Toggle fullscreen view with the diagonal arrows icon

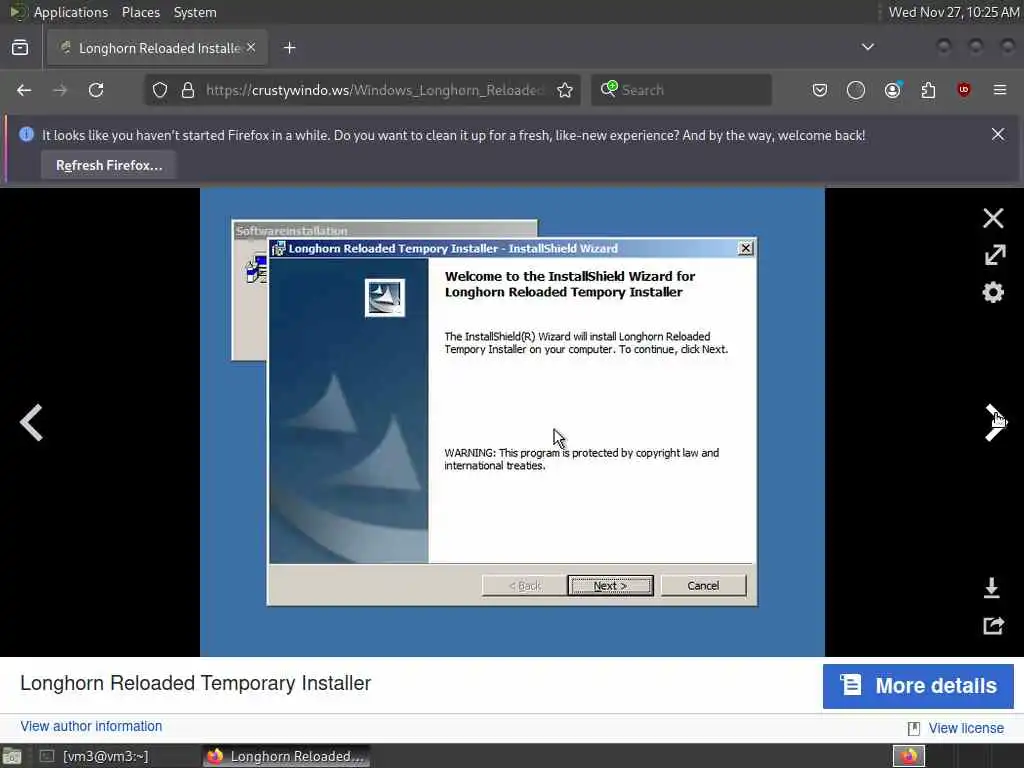(995, 255)
